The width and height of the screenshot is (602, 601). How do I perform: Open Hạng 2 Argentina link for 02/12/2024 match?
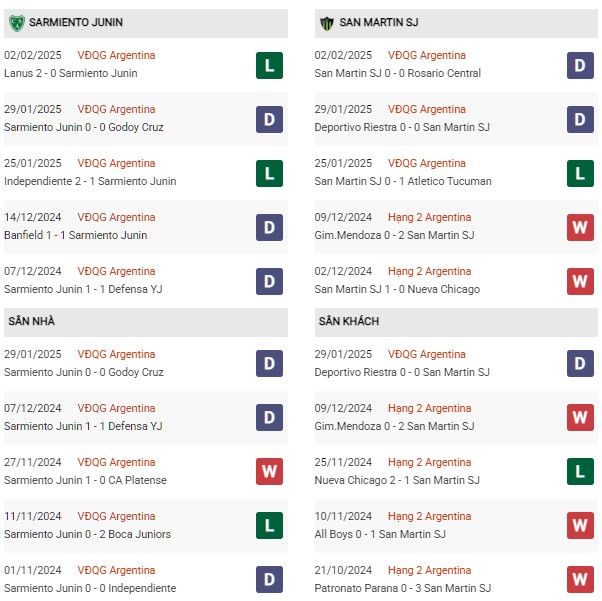click(429, 271)
